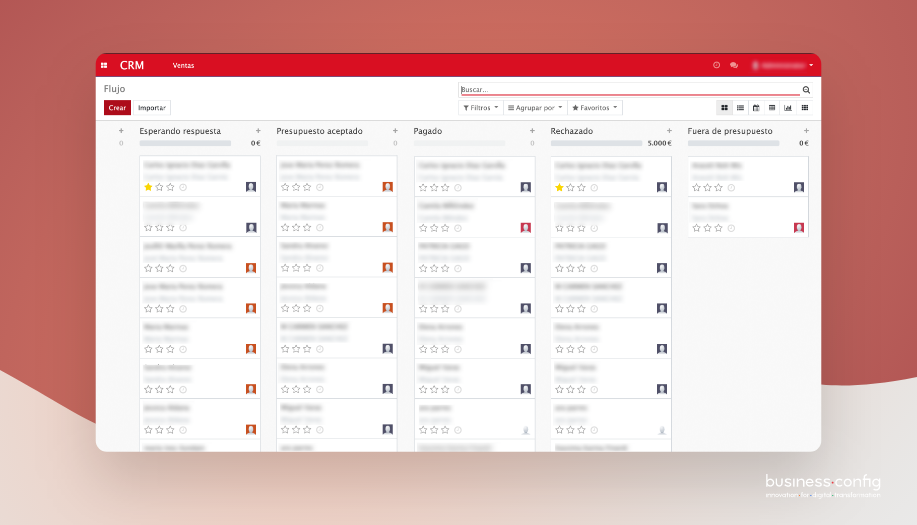Expand the Filtros dropdown

(x=481, y=108)
